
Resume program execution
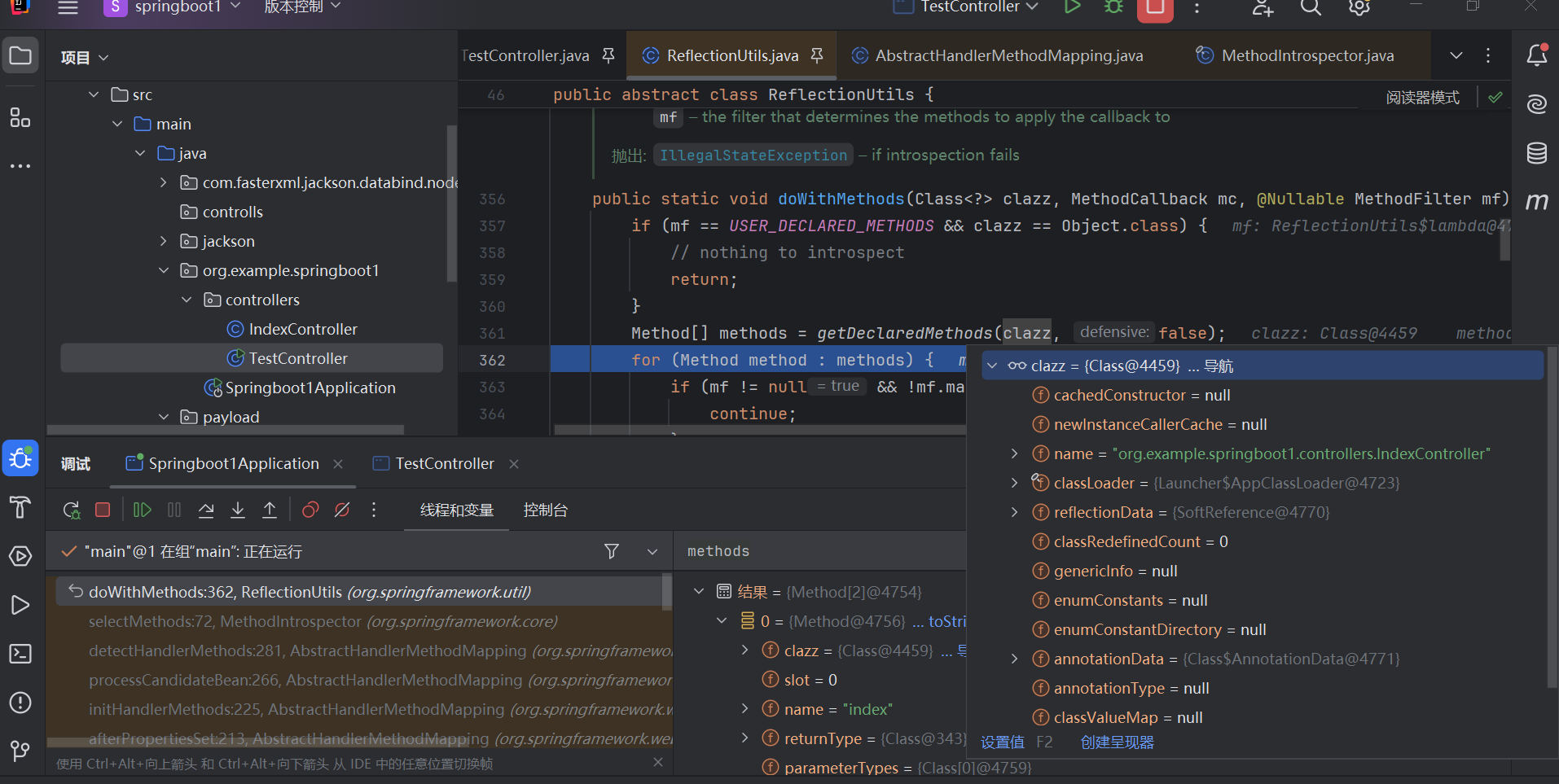(x=143, y=510)
